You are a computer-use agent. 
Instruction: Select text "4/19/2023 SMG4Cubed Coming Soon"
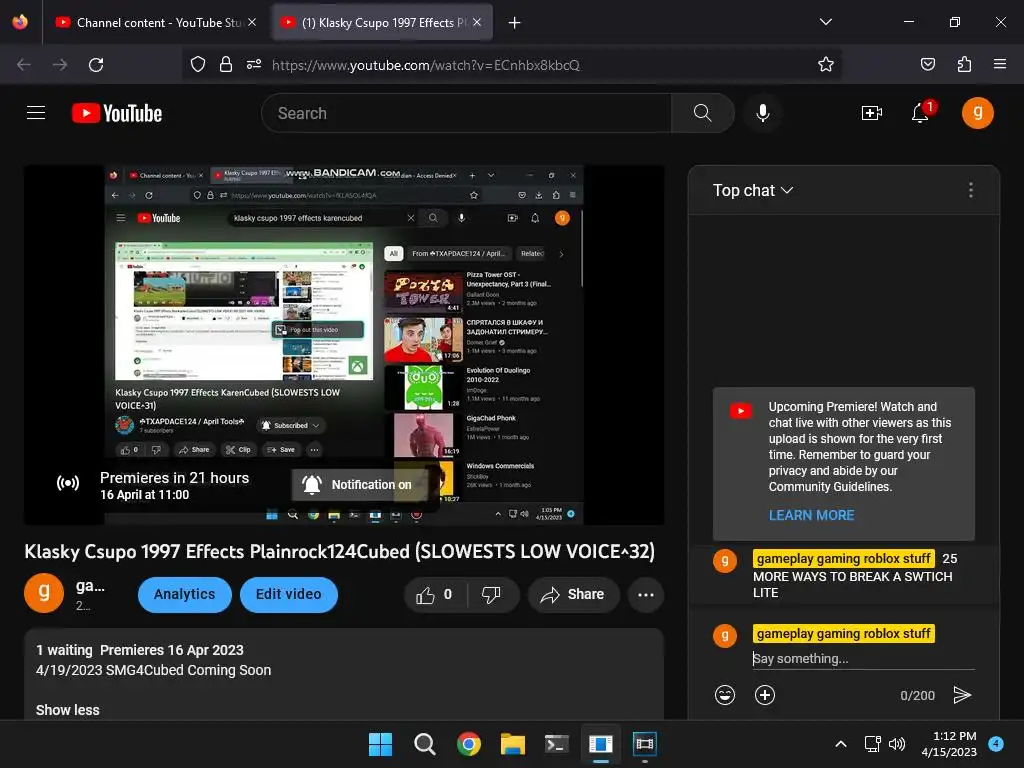(153, 670)
